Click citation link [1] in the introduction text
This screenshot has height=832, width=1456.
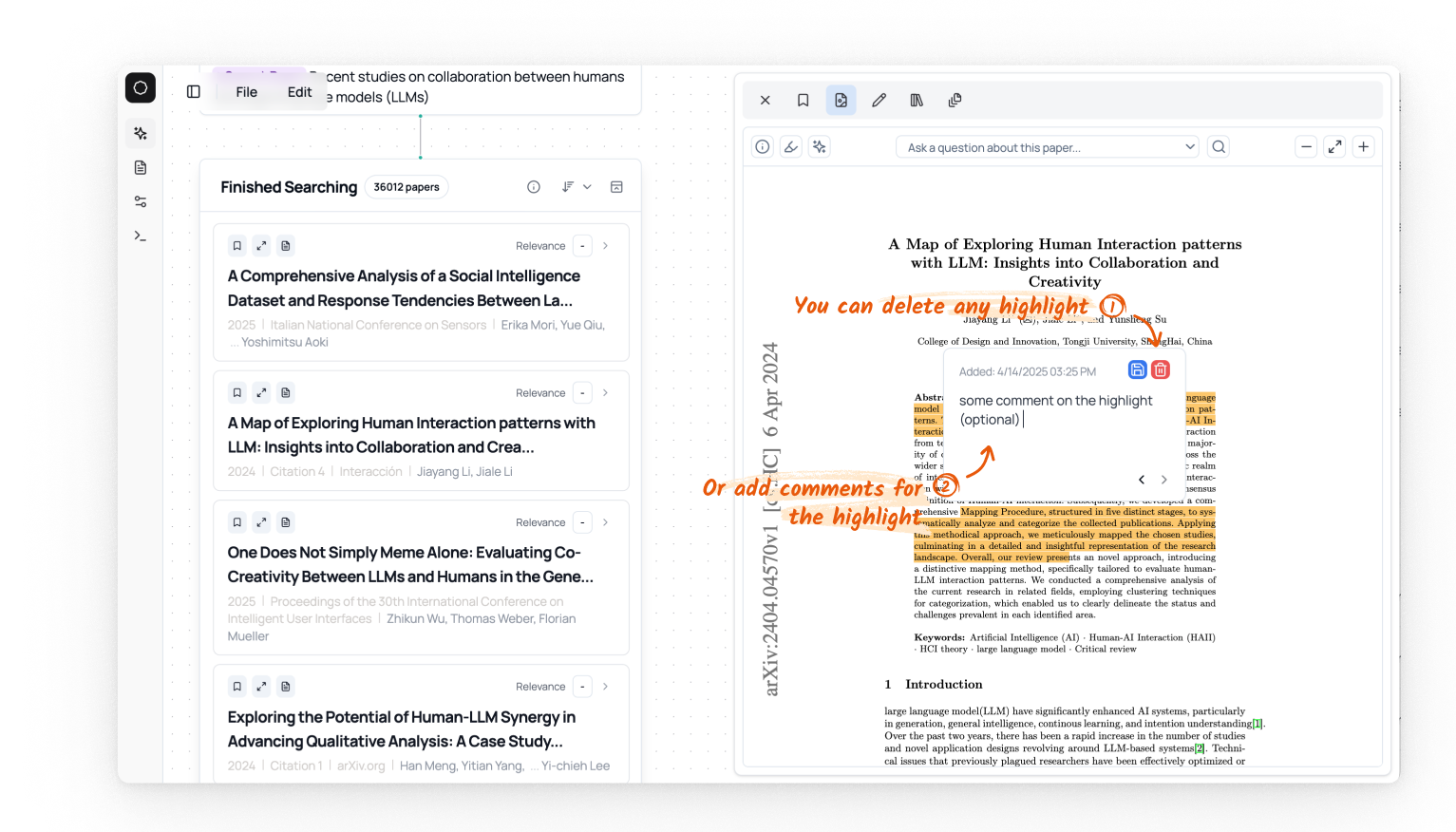pyautogui.click(x=1256, y=723)
